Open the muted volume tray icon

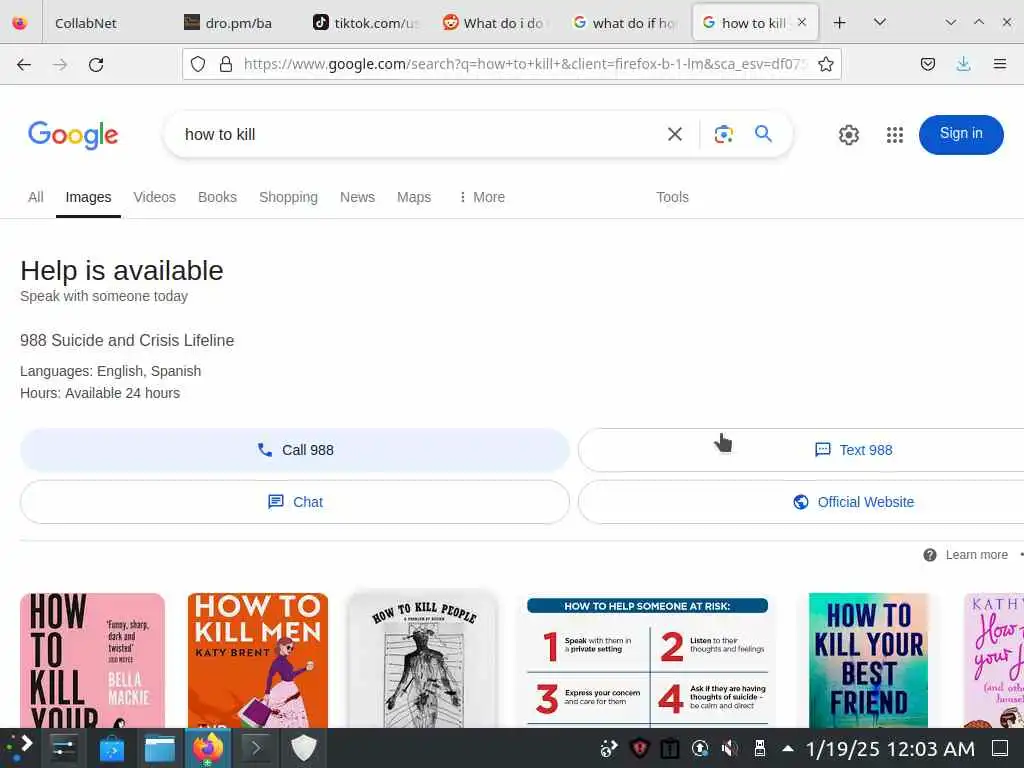(x=729, y=748)
